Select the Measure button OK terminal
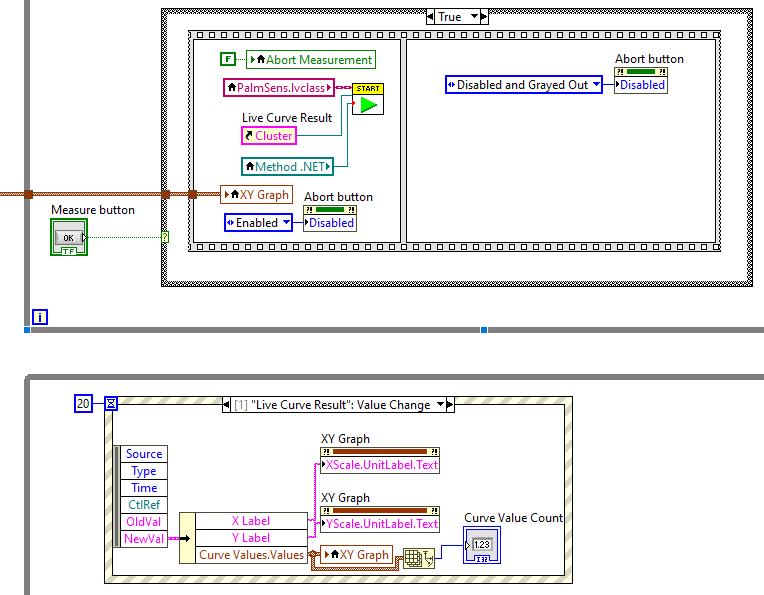Viewport: 764px width, 595px height. 68,237
